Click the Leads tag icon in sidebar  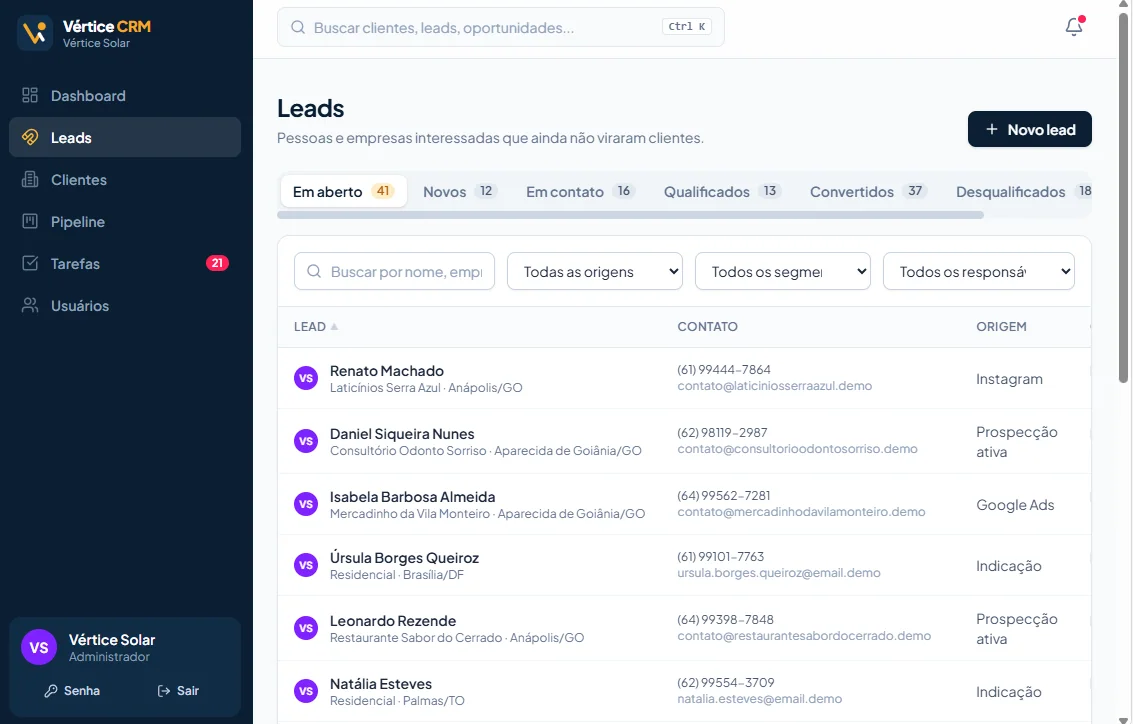coord(30,137)
